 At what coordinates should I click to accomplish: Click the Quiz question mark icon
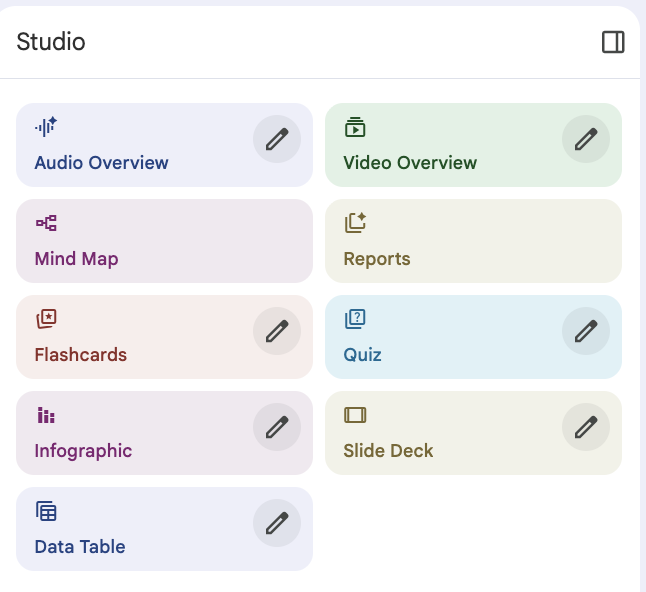point(355,319)
